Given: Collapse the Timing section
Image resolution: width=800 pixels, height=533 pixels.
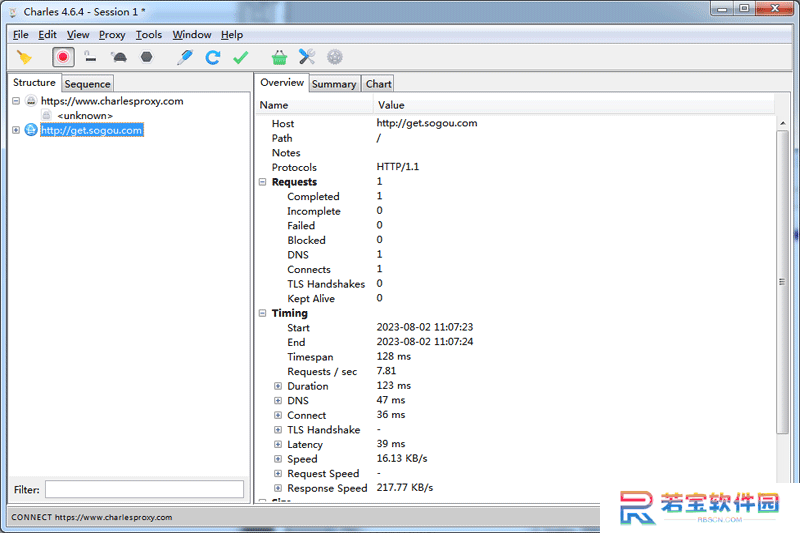Looking at the screenshot, I should pos(262,313).
